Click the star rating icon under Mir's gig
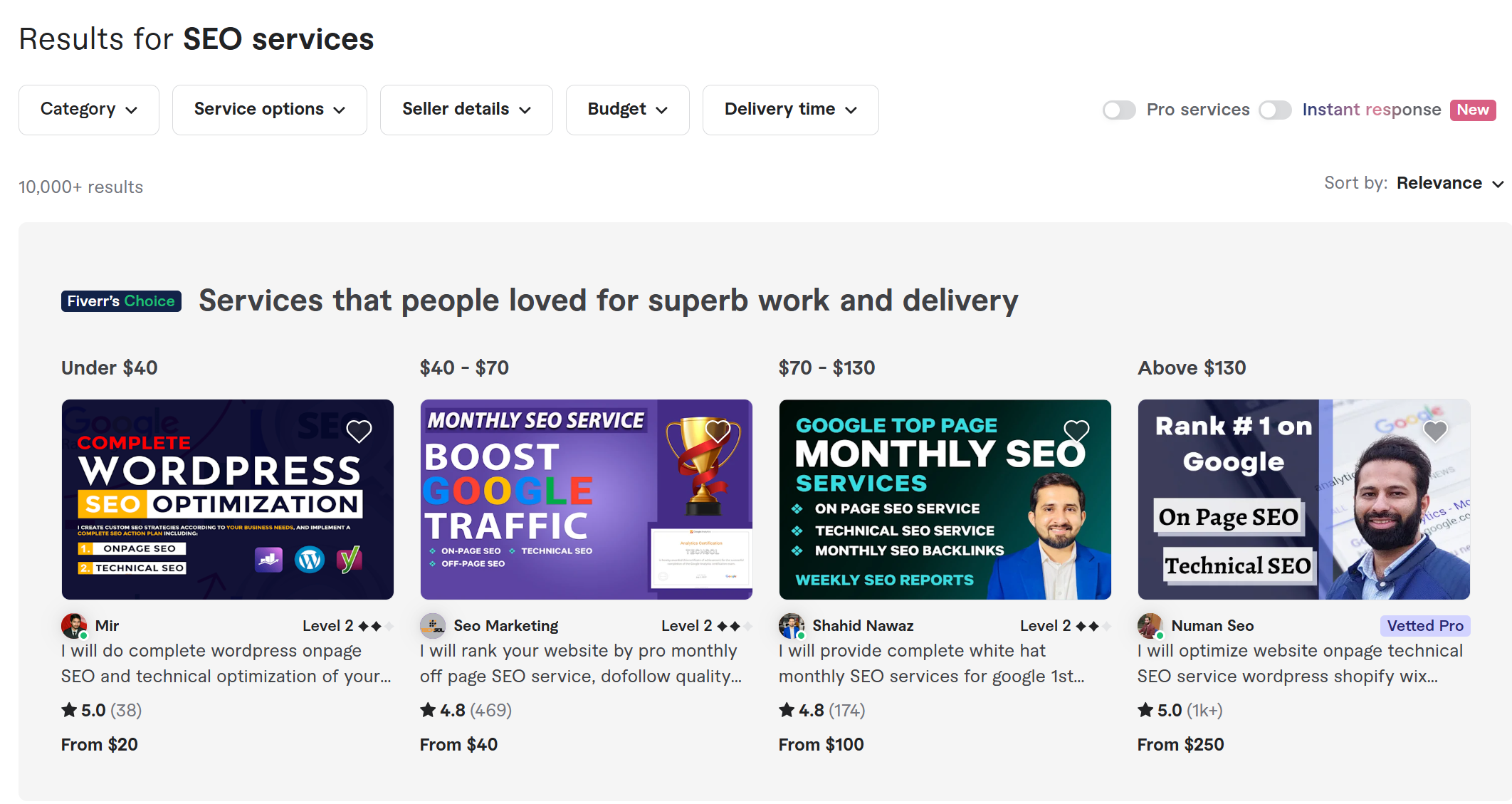Viewport: 1512px width, 804px height. pos(68,709)
